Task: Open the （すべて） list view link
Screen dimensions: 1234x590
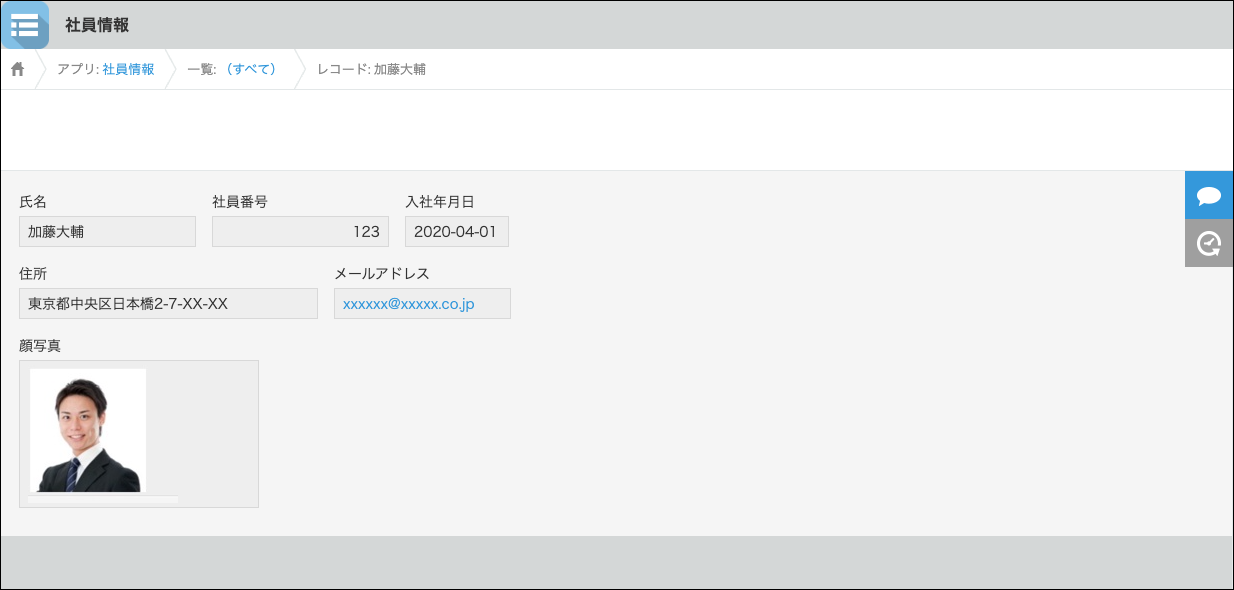Action: click(250, 69)
